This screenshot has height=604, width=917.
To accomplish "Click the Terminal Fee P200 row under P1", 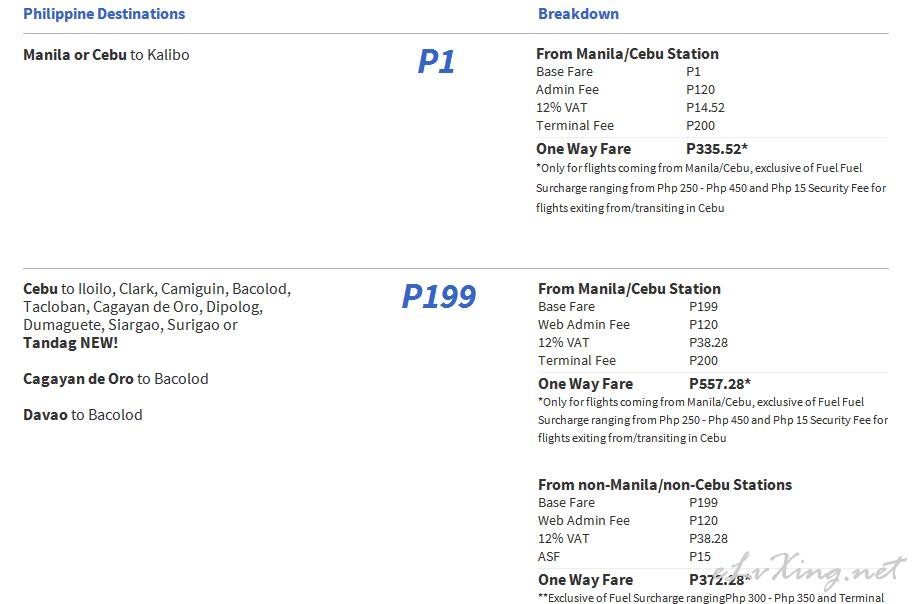I will pos(626,126).
